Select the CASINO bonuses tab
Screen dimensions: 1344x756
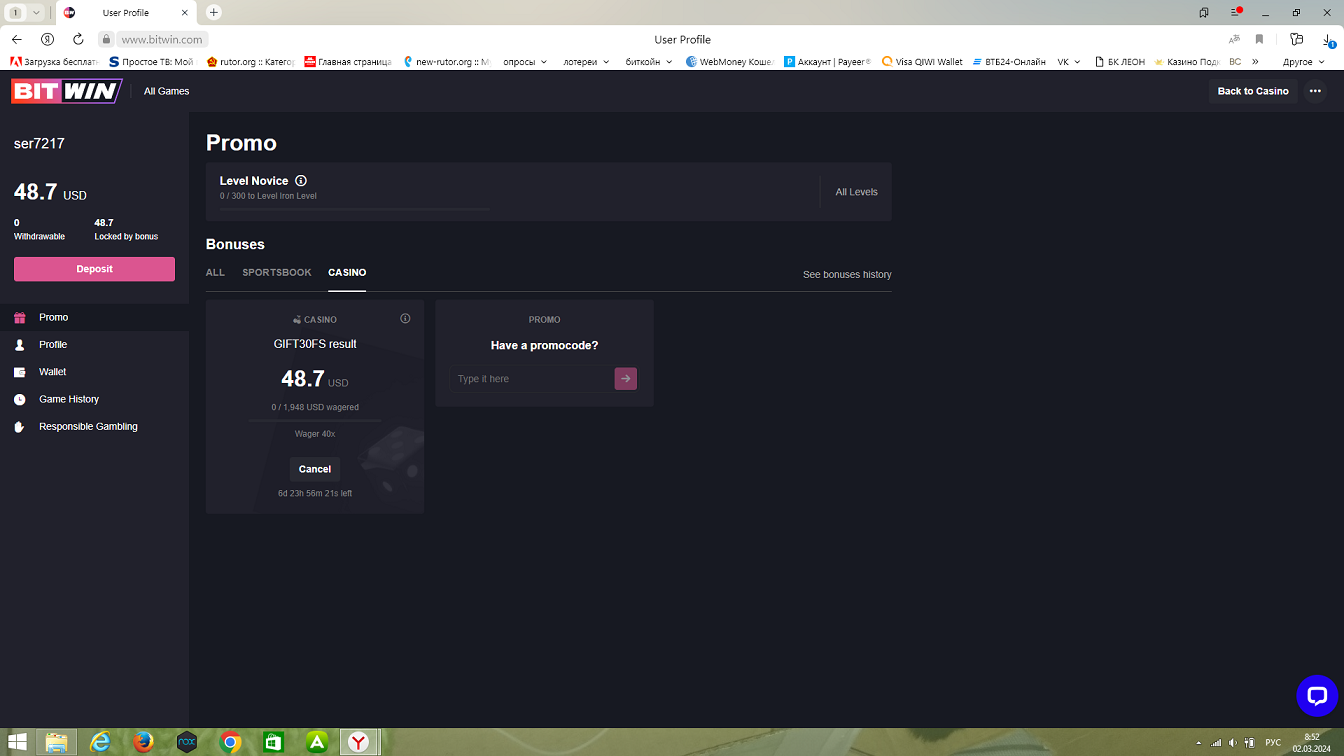click(347, 273)
